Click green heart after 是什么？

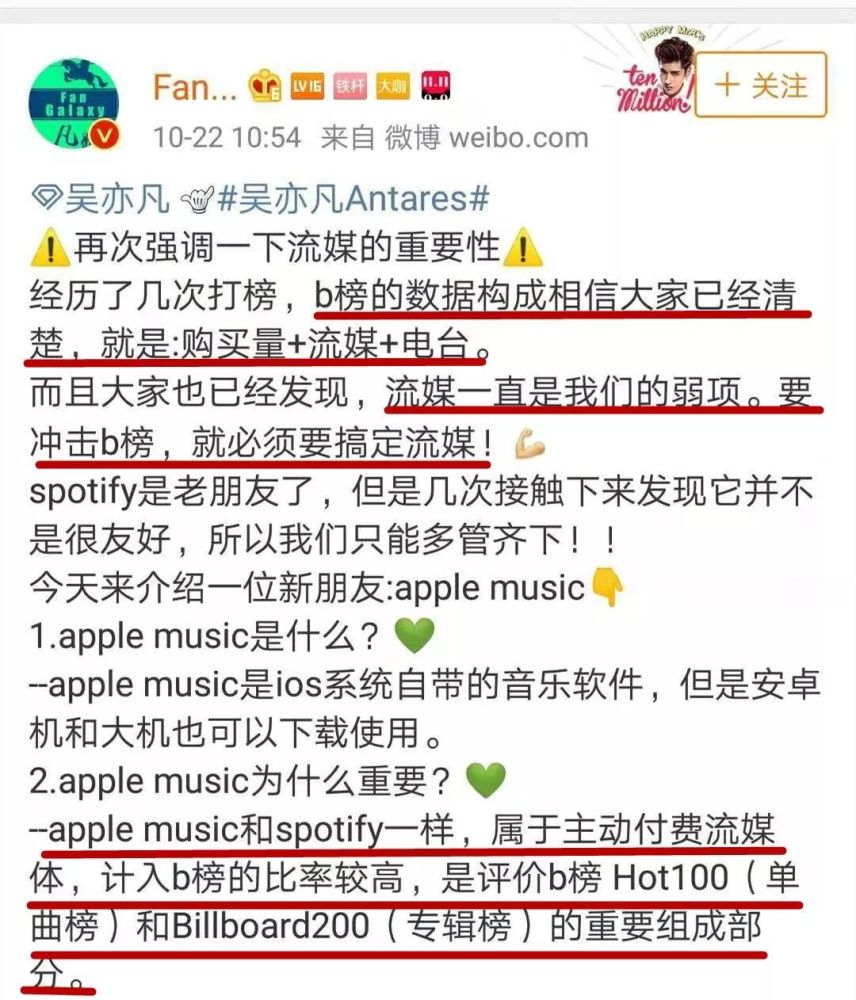pyautogui.click(x=415, y=636)
